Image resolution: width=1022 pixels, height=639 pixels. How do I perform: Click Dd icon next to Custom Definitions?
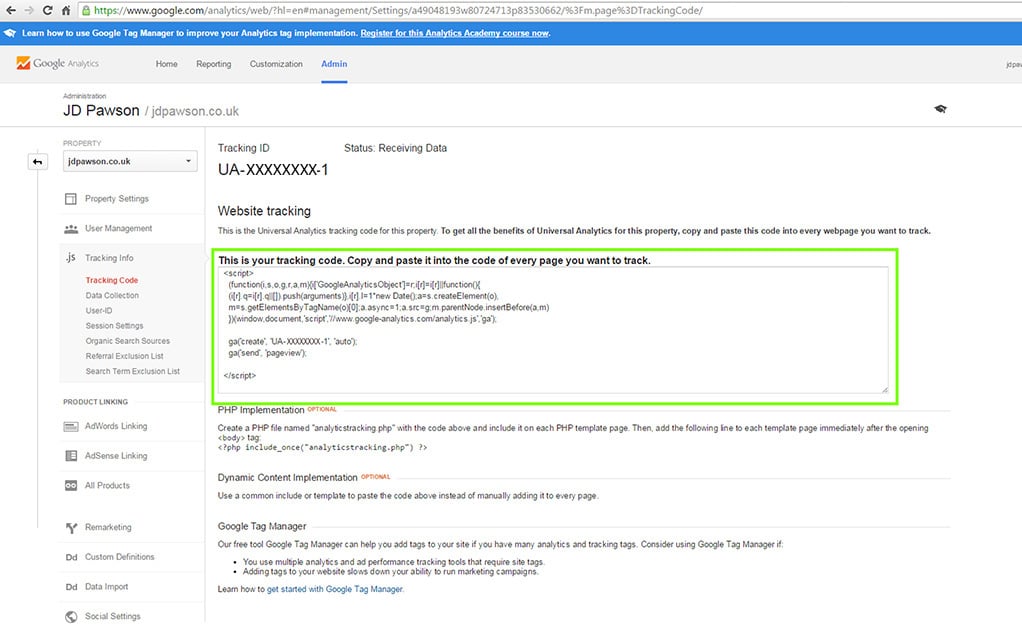pyautogui.click(x=71, y=557)
